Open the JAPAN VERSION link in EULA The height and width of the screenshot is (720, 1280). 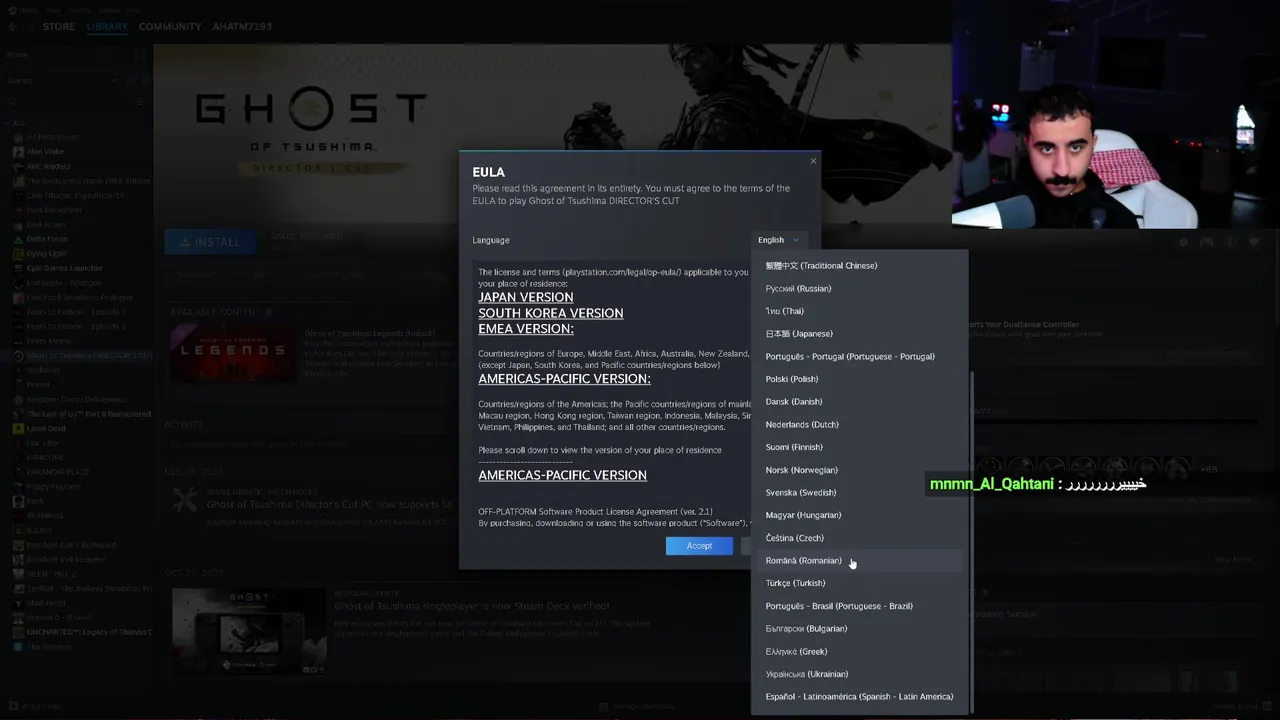pos(525,297)
